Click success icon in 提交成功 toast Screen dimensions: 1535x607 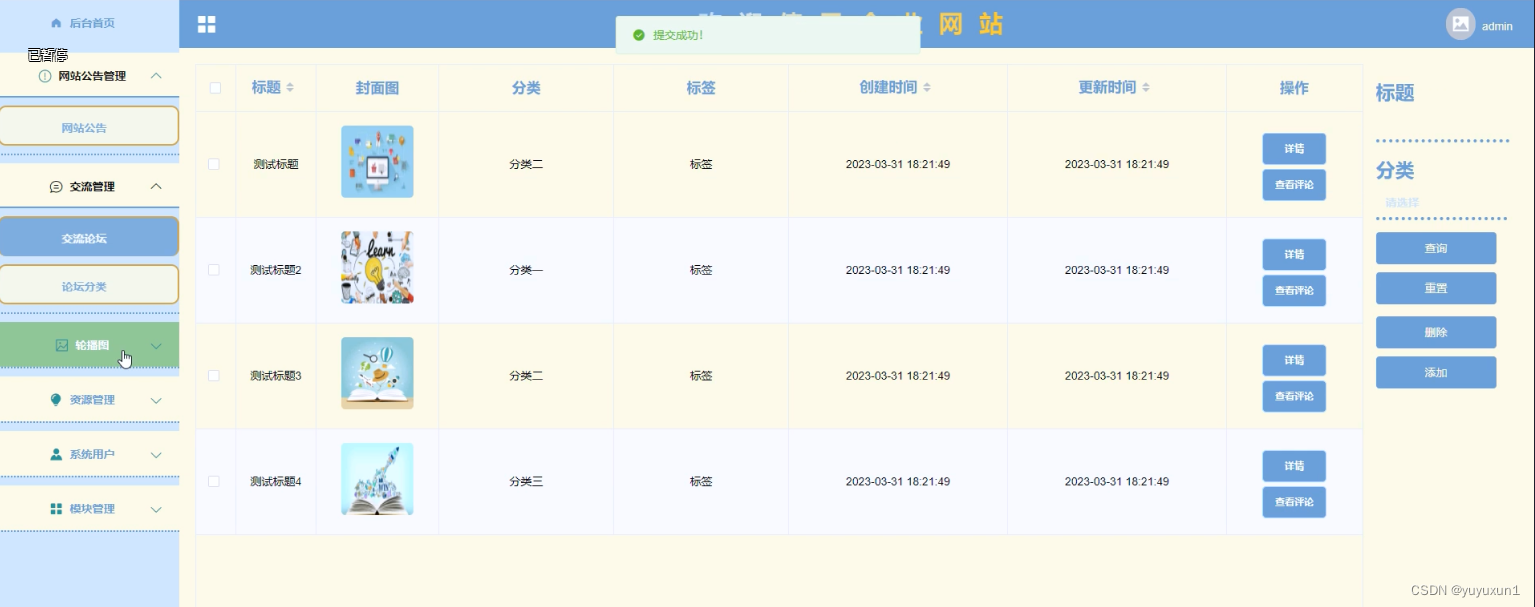(x=638, y=35)
